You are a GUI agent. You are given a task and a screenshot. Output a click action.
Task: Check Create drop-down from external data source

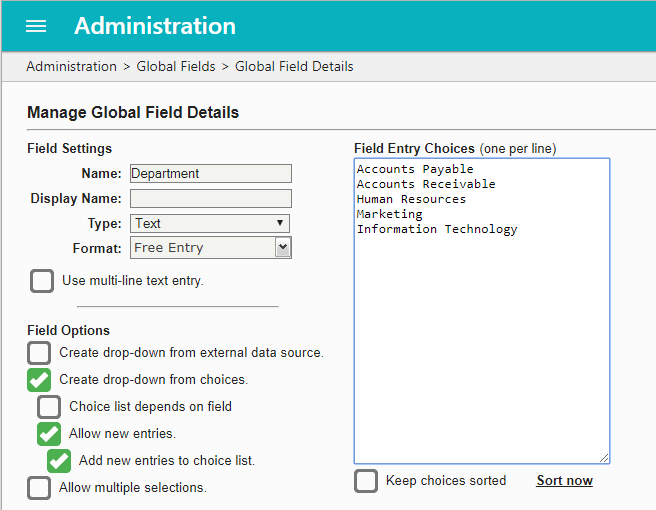point(39,353)
